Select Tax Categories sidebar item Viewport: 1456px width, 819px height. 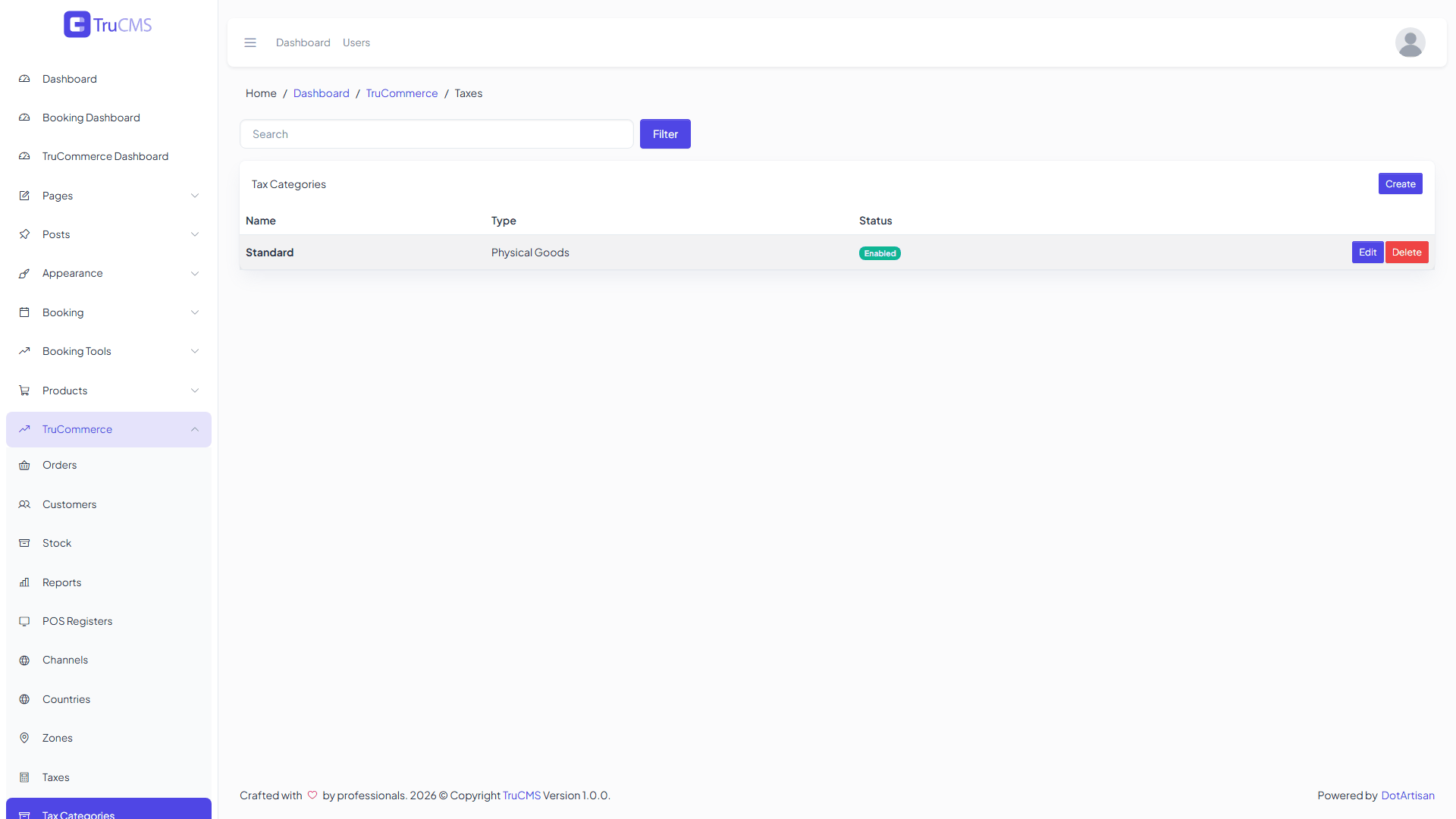(108, 809)
